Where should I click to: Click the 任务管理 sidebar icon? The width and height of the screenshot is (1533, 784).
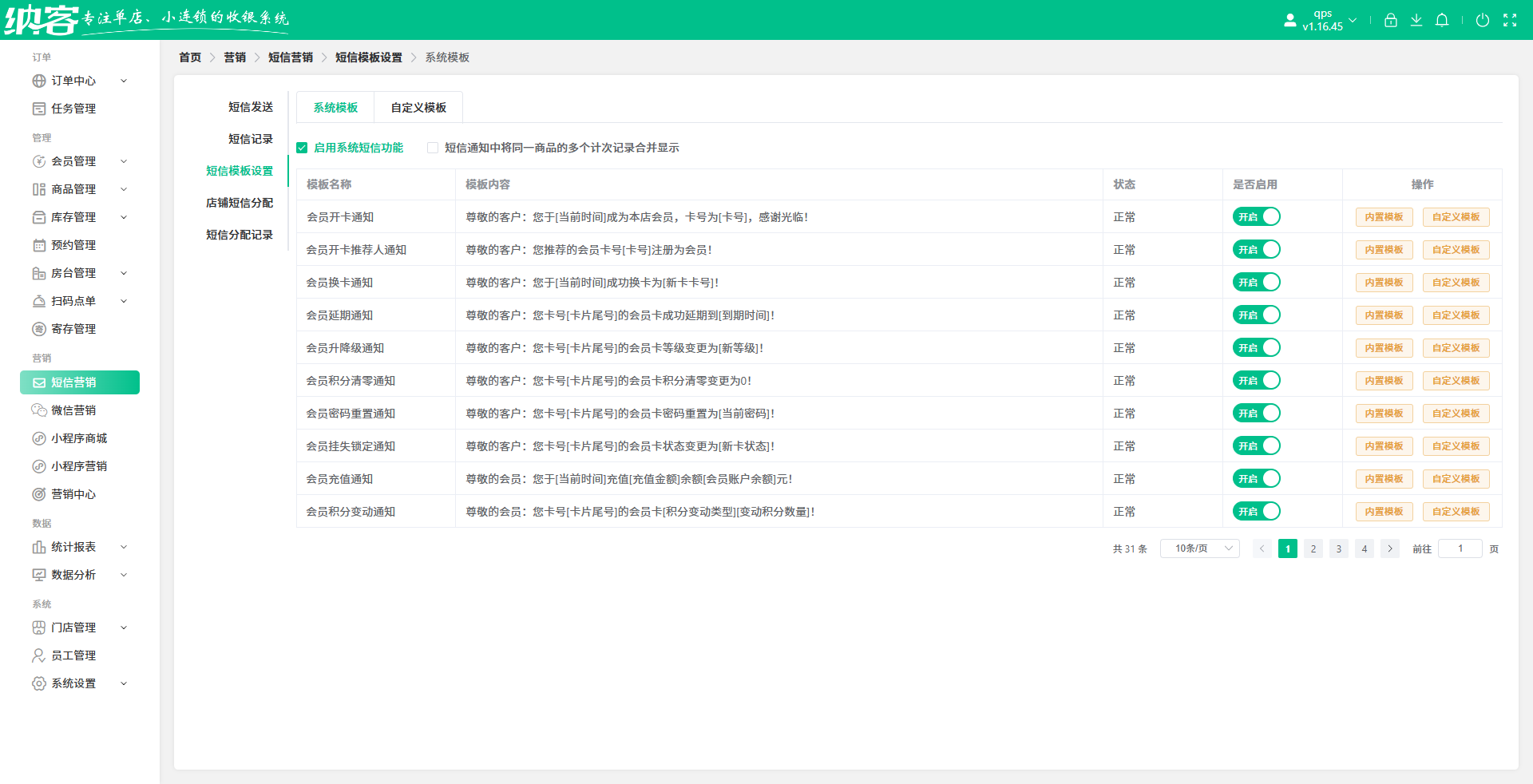tap(39, 109)
